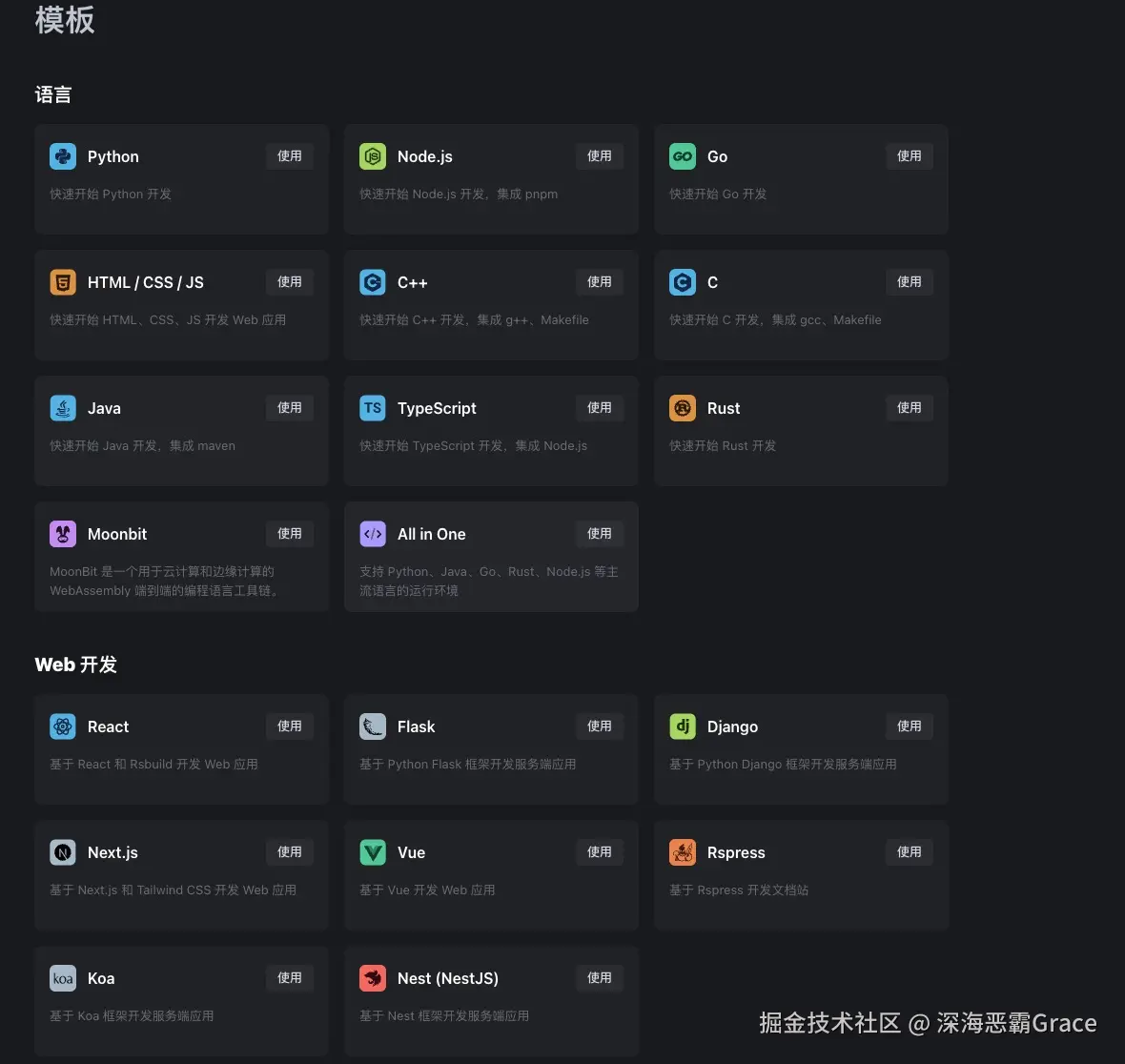Click the Flask description text
The height and width of the screenshot is (1064, 1125).
468,764
